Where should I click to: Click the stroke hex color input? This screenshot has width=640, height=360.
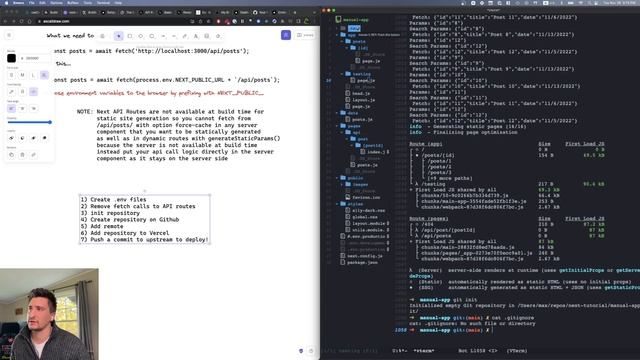[35, 58]
